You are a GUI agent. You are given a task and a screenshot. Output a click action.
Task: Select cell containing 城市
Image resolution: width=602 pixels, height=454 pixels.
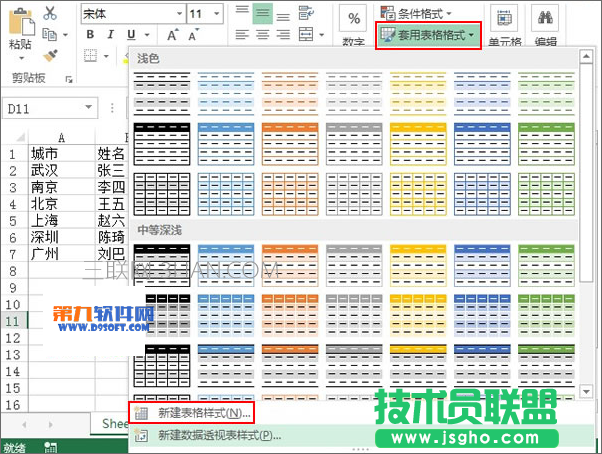click(61, 154)
